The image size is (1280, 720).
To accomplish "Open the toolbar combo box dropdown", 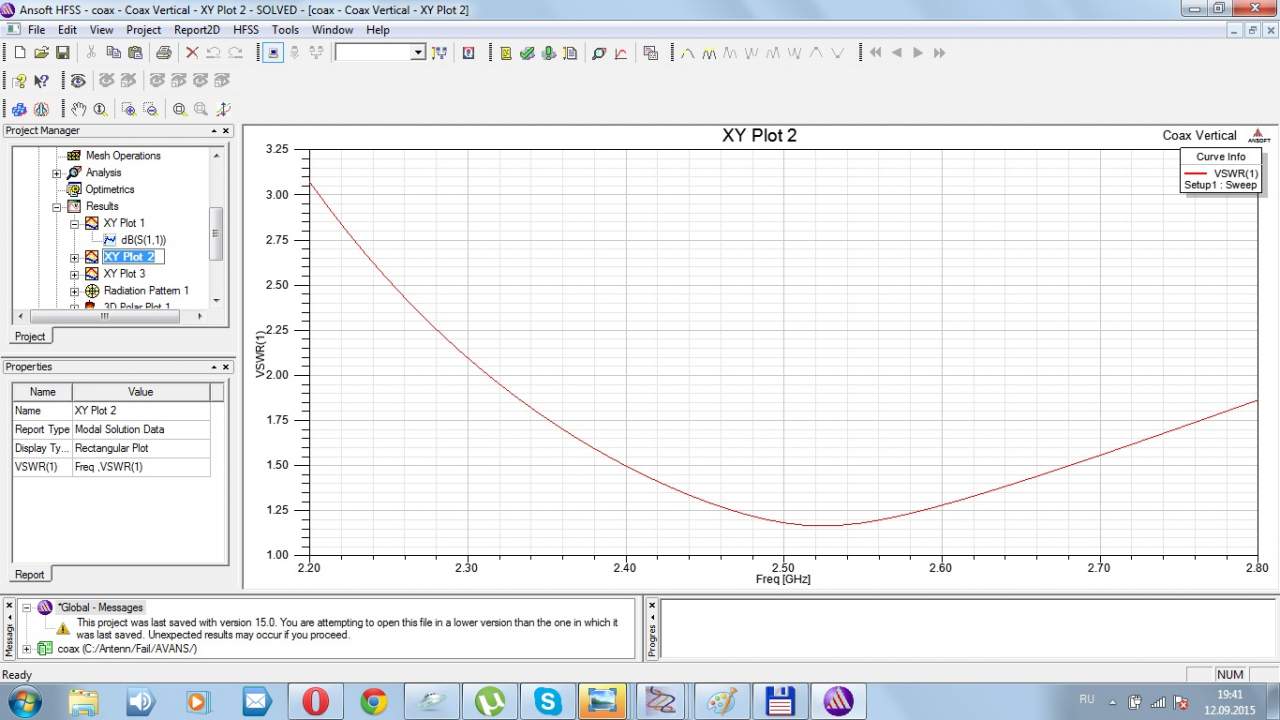I will pyautogui.click(x=418, y=53).
